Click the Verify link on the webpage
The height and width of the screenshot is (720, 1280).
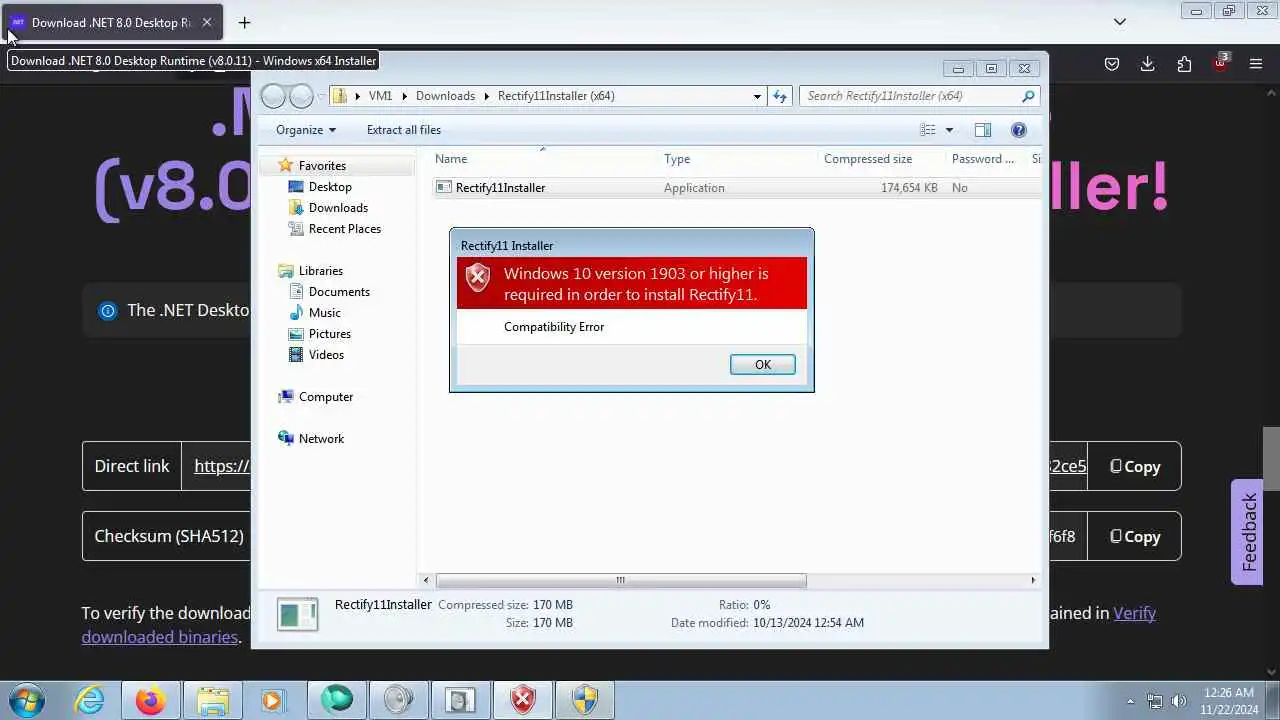point(1134,613)
